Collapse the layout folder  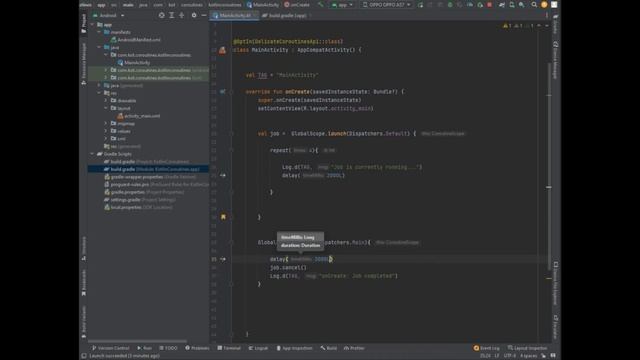106,108
